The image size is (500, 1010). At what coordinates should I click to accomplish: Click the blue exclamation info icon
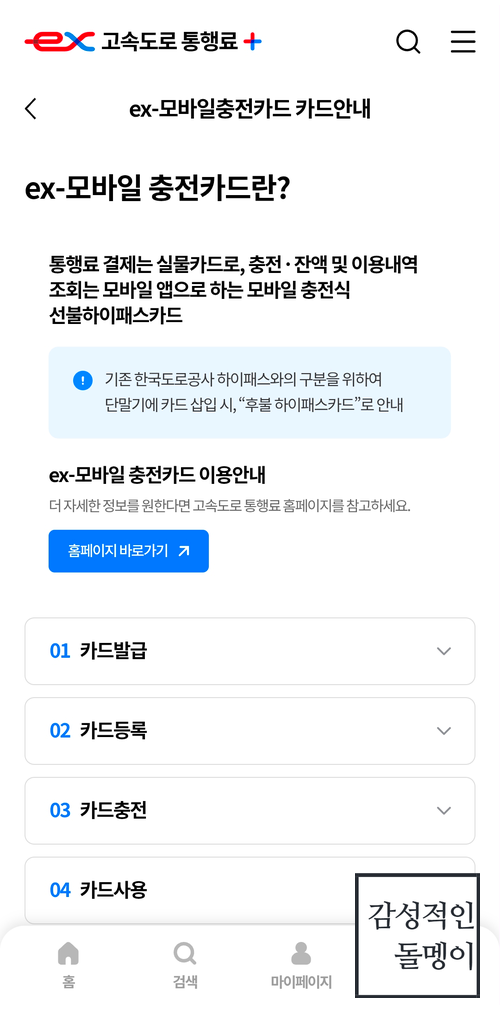click(x=82, y=380)
